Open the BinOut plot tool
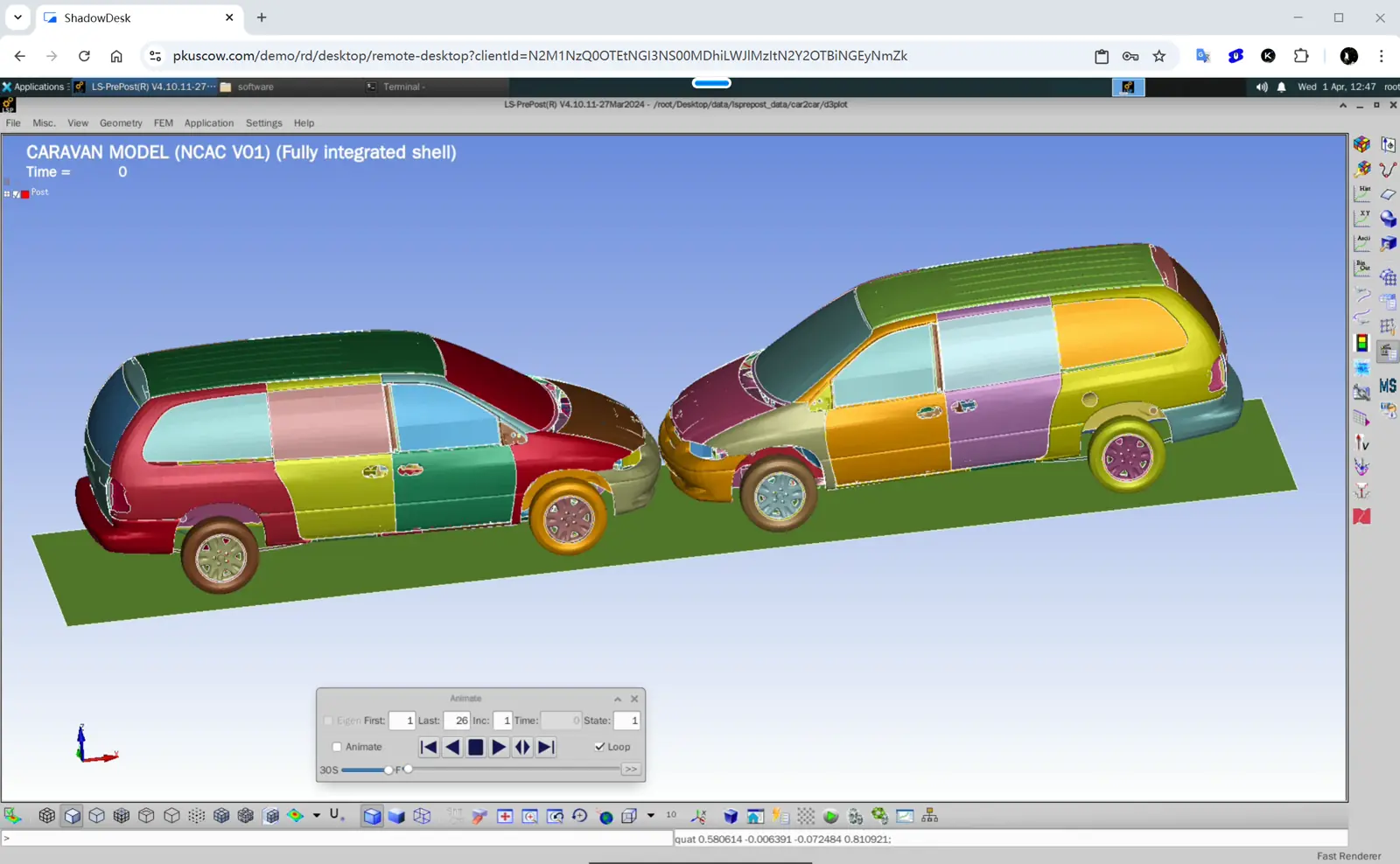This screenshot has width=1400, height=864. tap(1362, 267)
